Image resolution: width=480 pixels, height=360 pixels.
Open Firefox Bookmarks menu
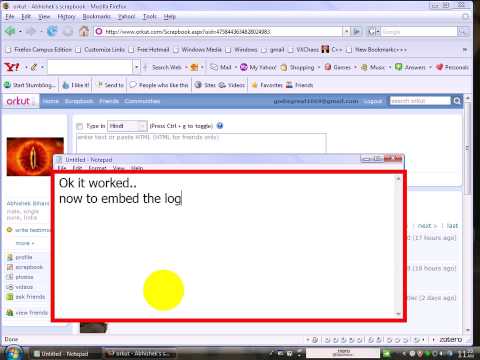[x=96, y=16]
